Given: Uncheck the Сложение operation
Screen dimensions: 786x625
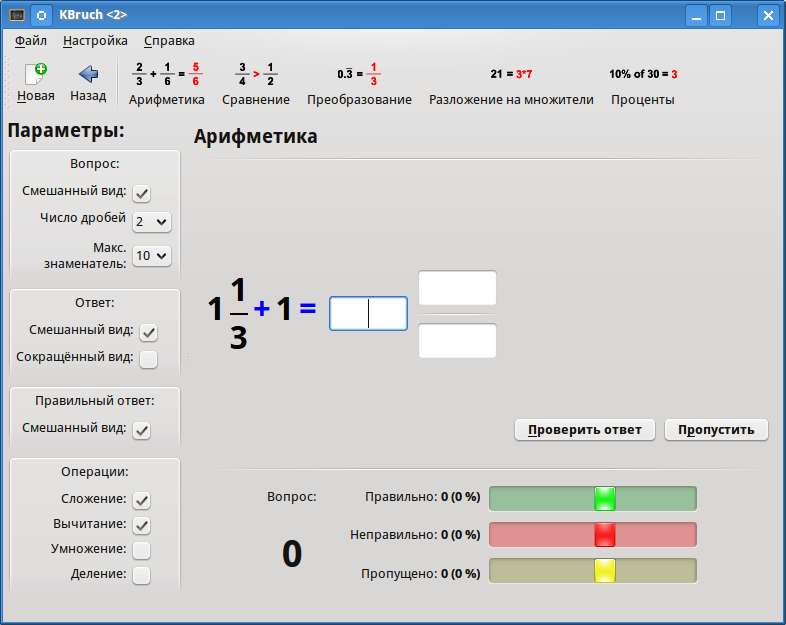Looking at the screenshot, I should pyautogui.click(x=141, y=500).
